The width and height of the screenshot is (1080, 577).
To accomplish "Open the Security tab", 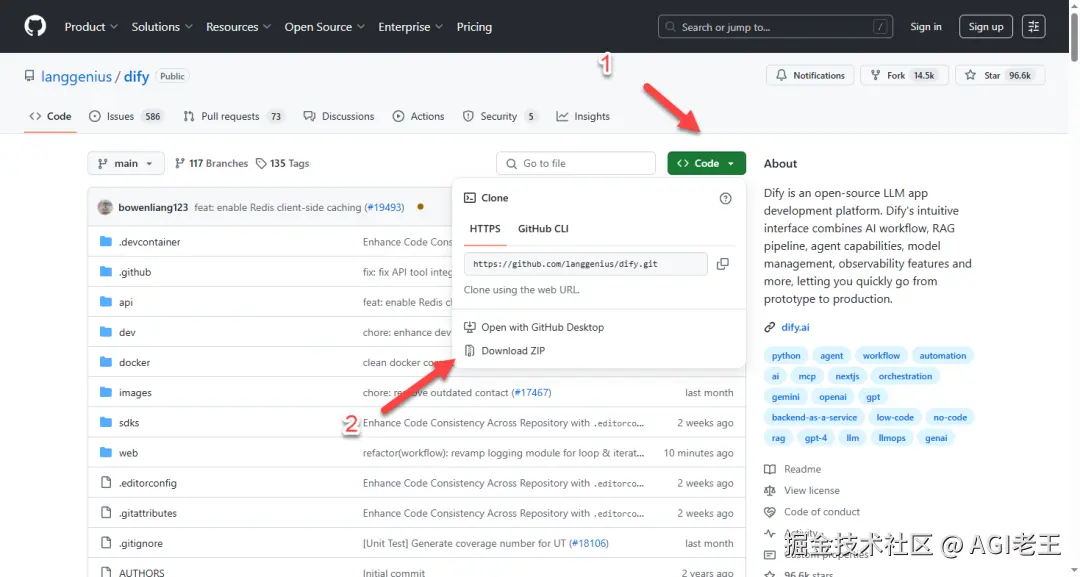I will [499, 116].
